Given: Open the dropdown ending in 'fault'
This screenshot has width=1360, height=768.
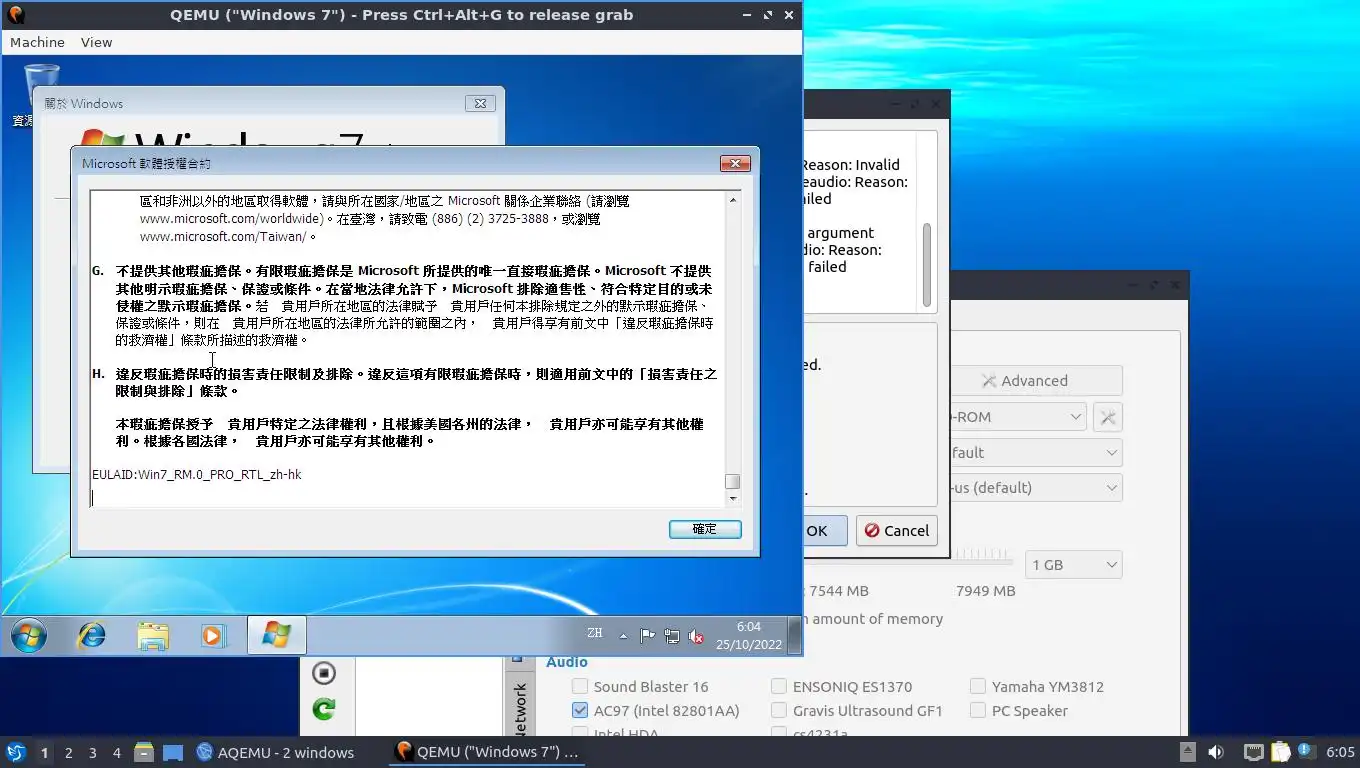Looking at the screenshot, I should pos(1035,452).
